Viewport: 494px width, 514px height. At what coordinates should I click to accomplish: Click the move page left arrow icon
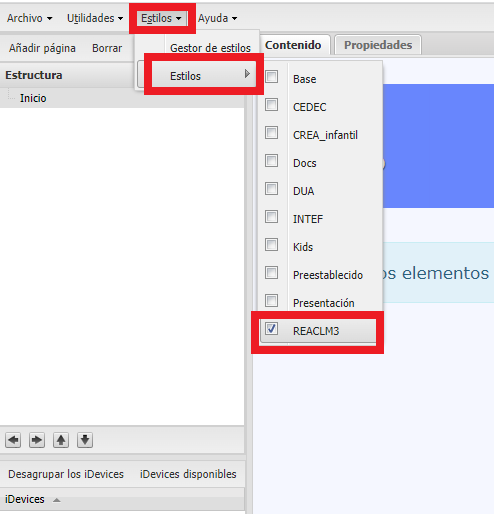point(13,440)
